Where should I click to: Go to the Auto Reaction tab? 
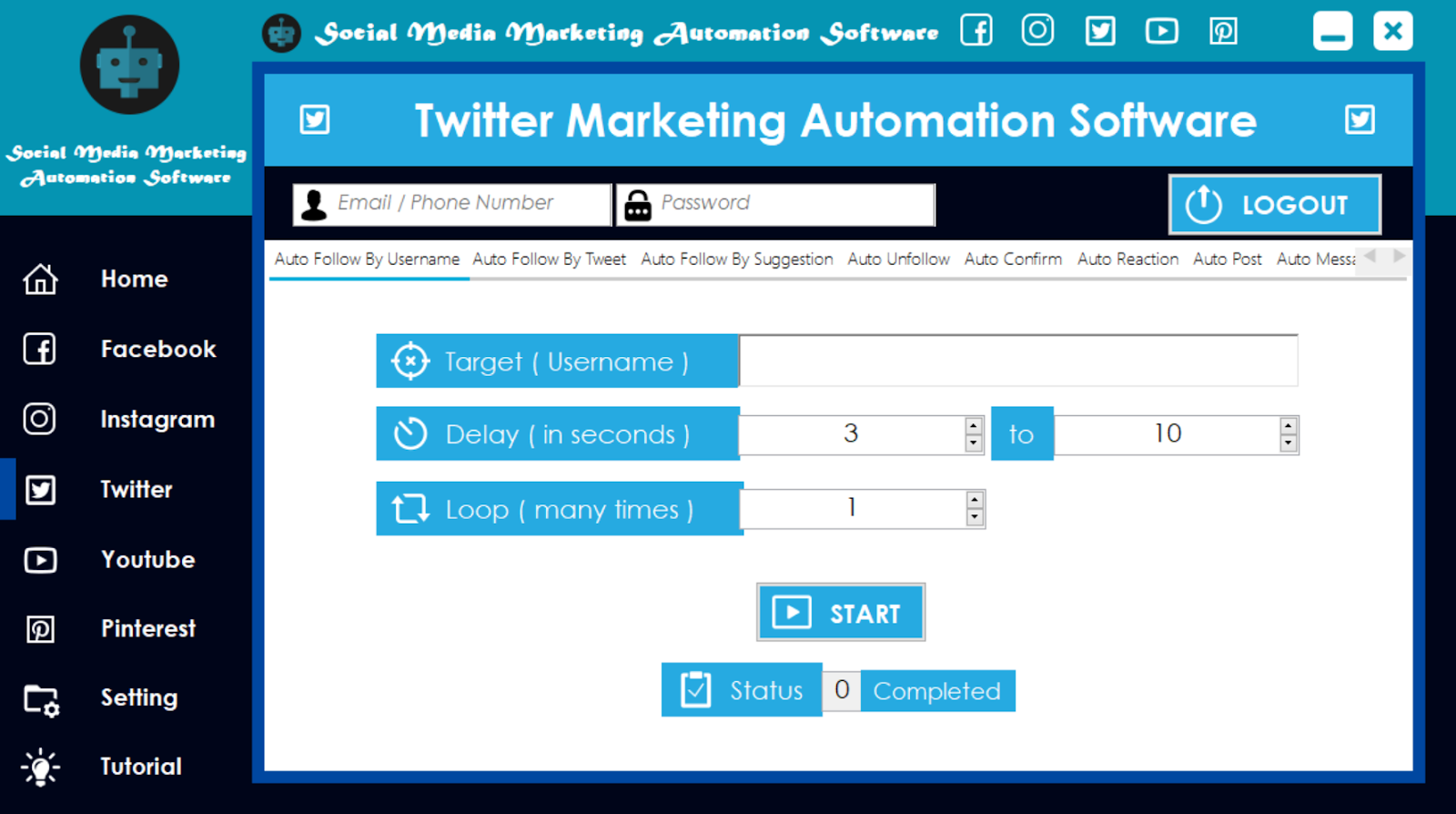[1128, 259]
